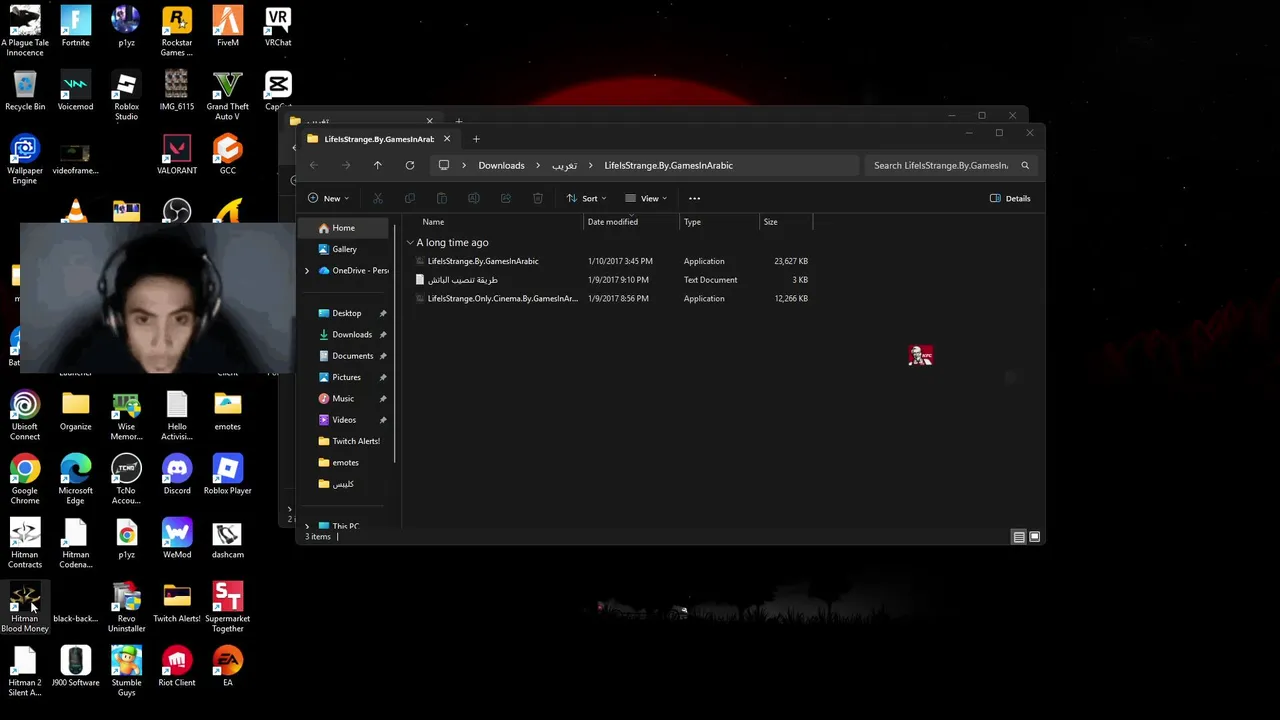
Task: Open the New dropdown menu
Action: [329, 198]
